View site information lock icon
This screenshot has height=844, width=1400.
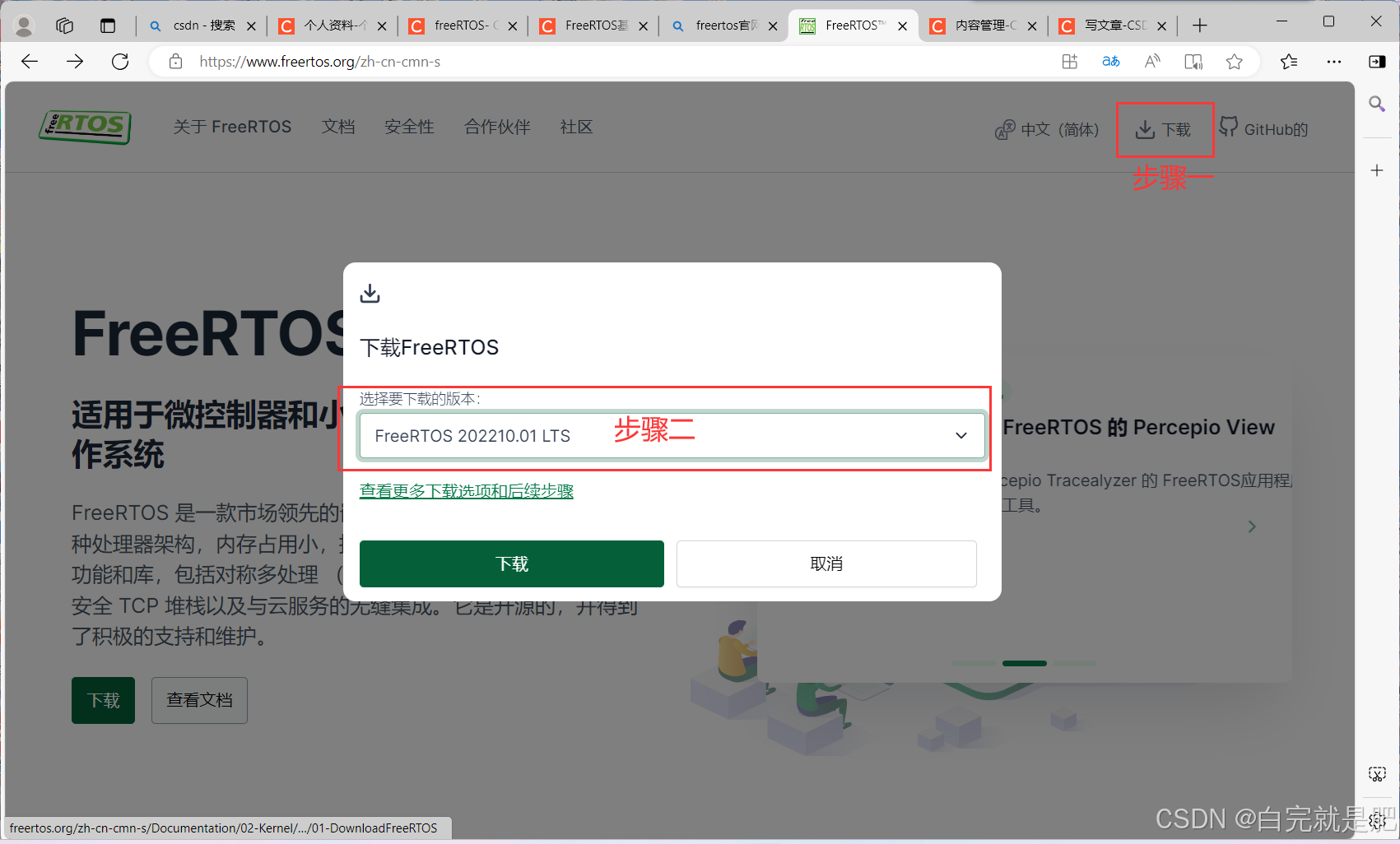click(175, 62)
